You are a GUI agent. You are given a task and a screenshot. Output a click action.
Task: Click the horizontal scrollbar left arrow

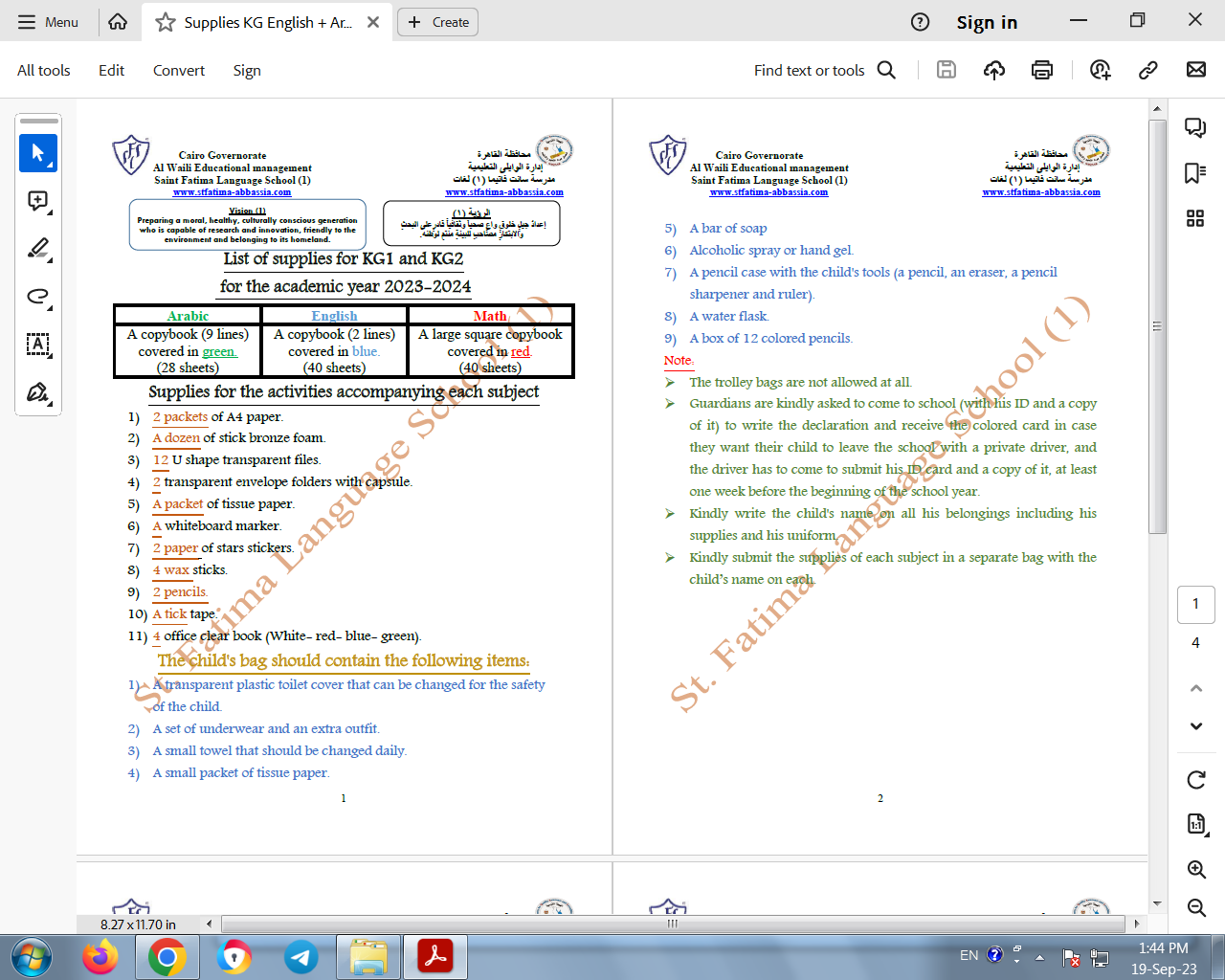[210, 924]
